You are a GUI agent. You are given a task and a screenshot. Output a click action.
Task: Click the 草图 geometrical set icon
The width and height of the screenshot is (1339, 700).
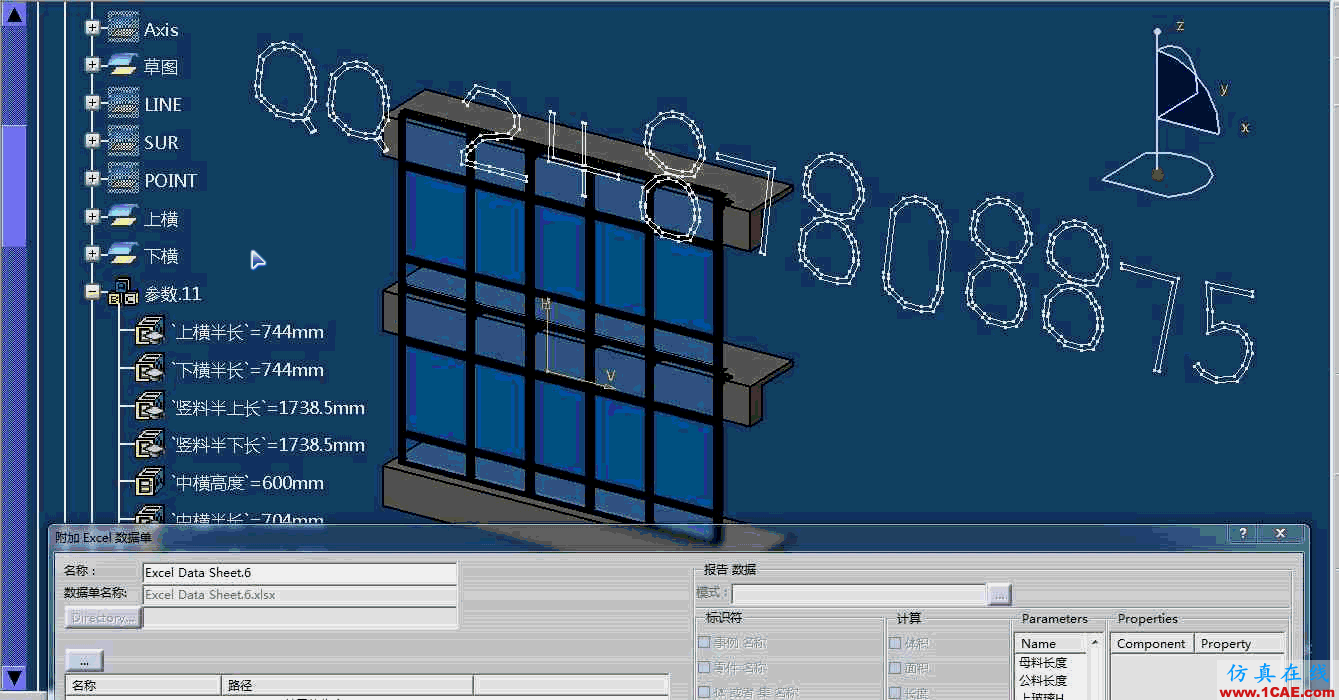(x=123, y=65)
